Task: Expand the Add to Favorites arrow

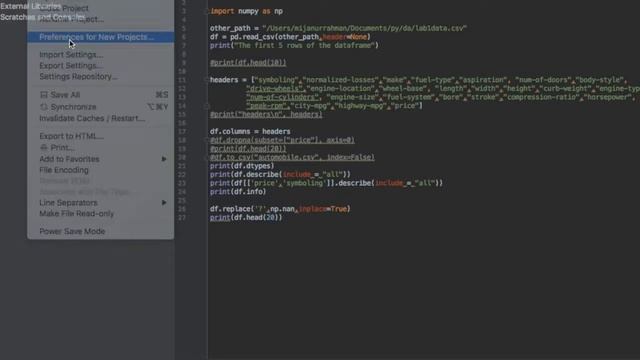Action: pyautogui.click(x=164, y=159)
